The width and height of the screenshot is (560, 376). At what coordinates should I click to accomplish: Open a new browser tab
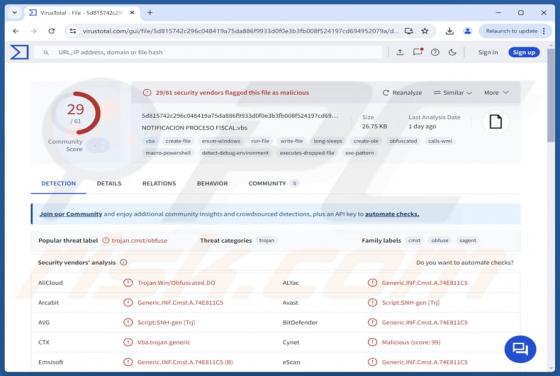[150, 12]
